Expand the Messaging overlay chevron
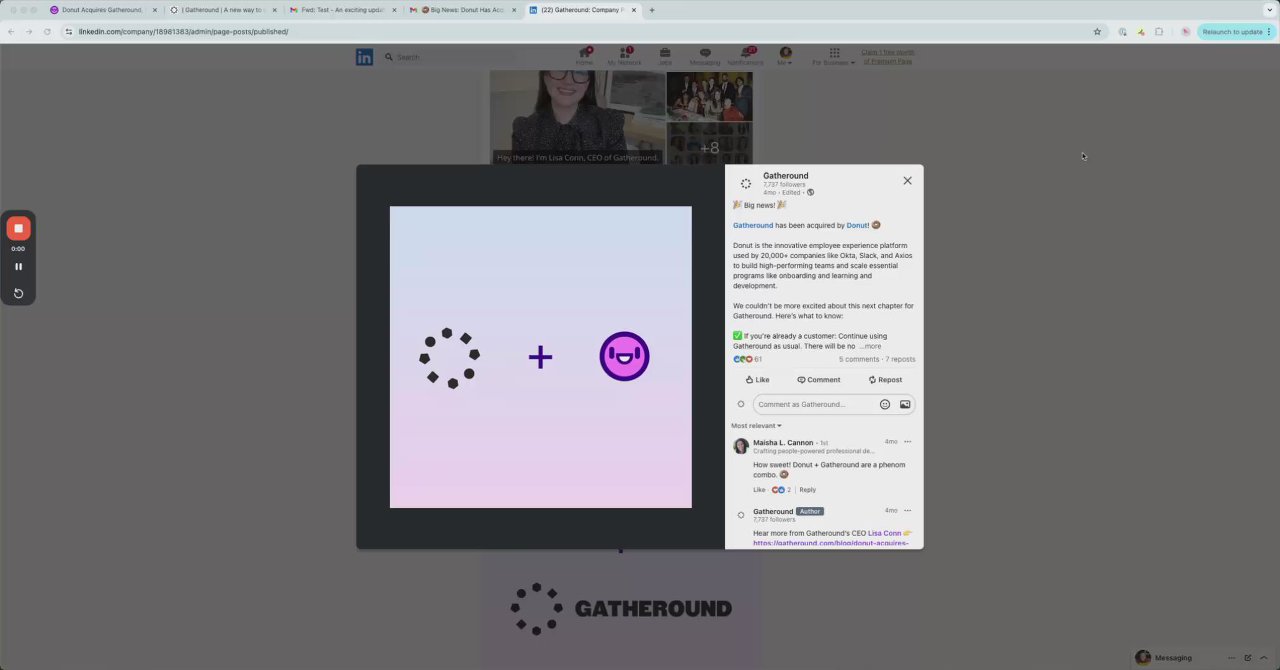Image resolution: width=1280 pixels, height=670 pixels. [x=1263, y=657]
